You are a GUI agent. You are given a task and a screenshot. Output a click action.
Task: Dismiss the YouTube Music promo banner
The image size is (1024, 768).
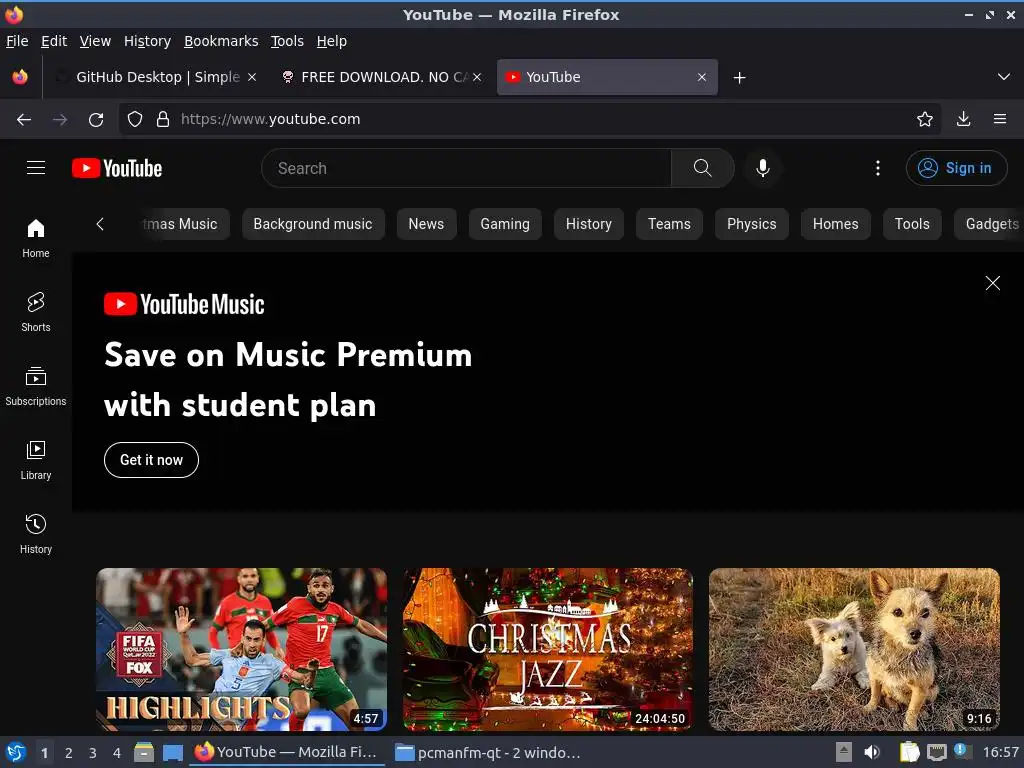[992, 283]
